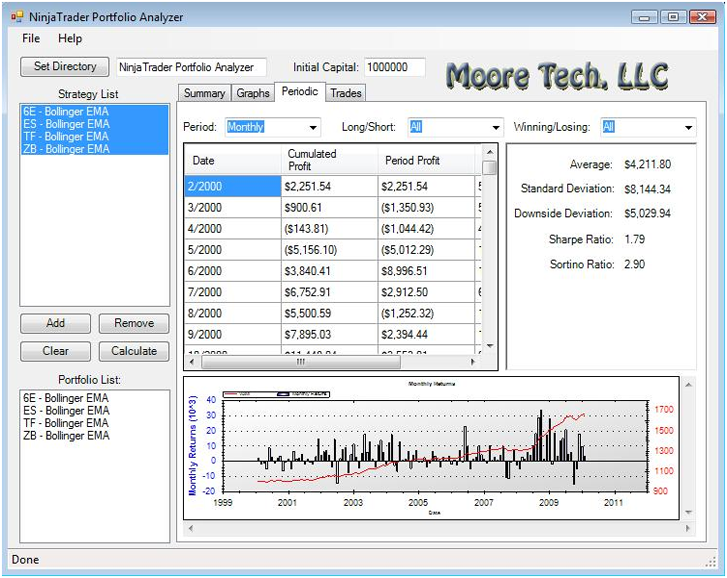This screenshot has height=578, width=727.
Task: Click the Clear button
Action: (56, 351)
